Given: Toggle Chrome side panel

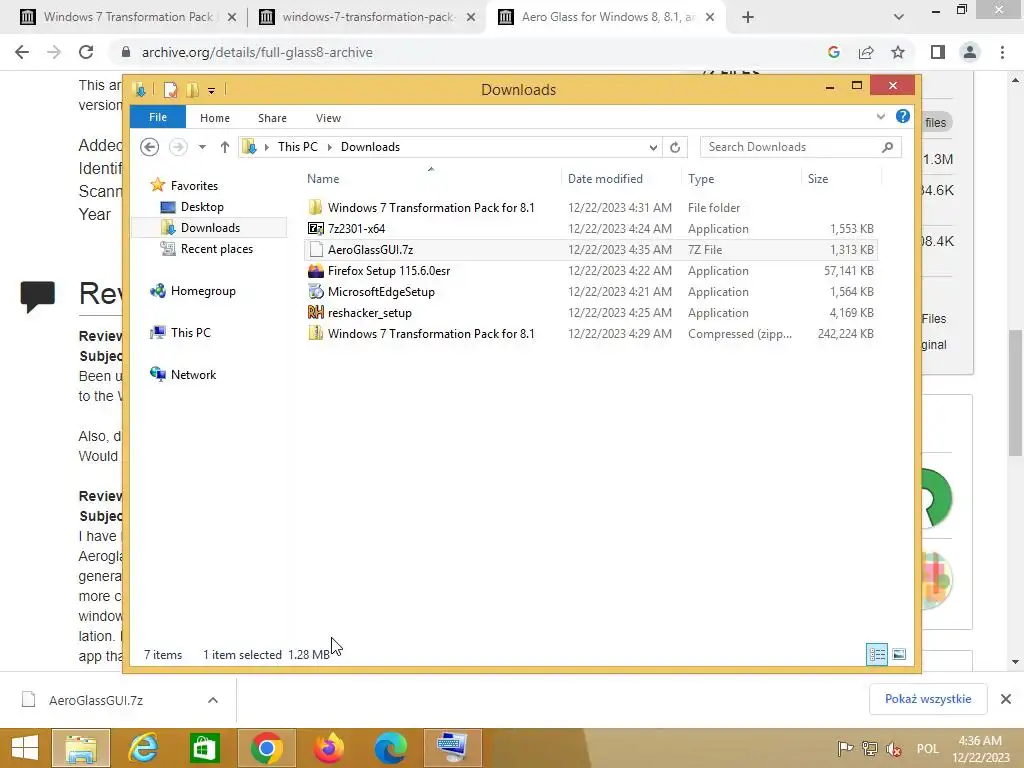Looking at the screenshot, I should 938,52.
